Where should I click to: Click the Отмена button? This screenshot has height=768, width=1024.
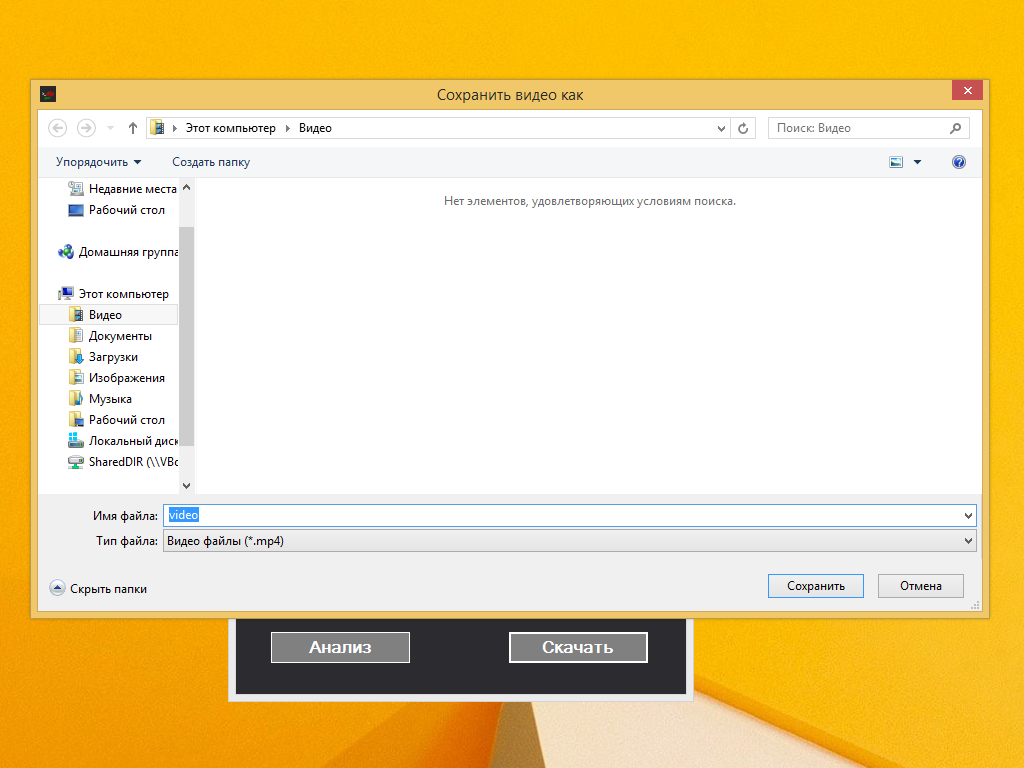(921, 586)
